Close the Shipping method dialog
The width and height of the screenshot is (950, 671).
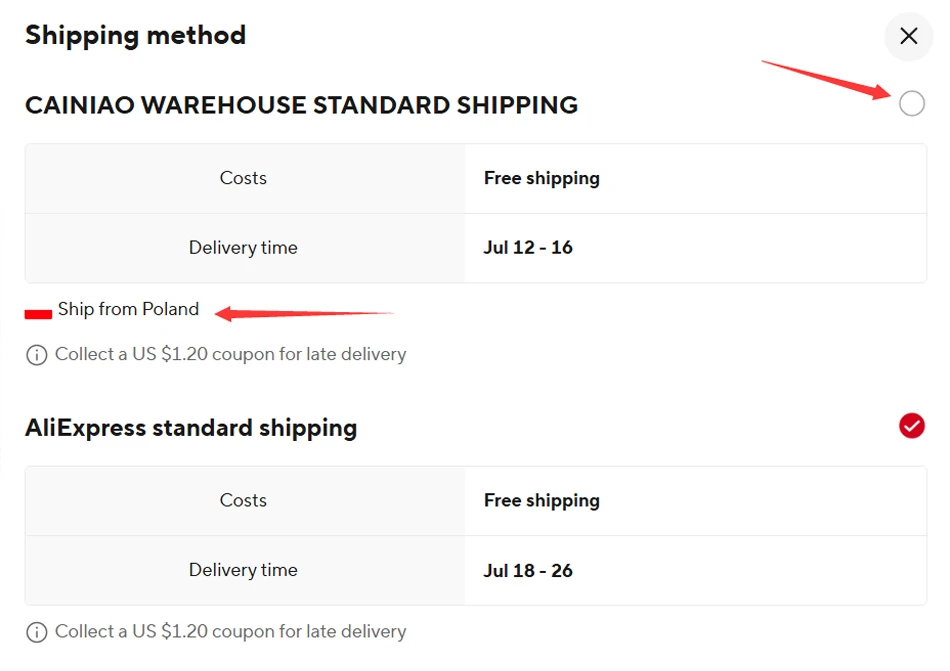click(908, 36)
